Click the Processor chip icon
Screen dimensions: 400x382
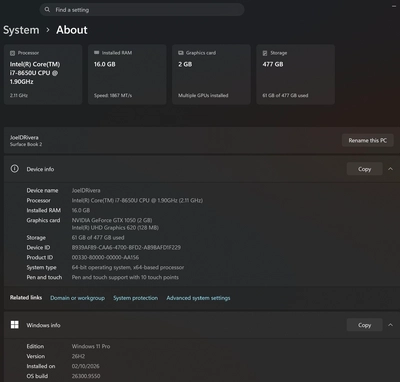coord(12,53)
